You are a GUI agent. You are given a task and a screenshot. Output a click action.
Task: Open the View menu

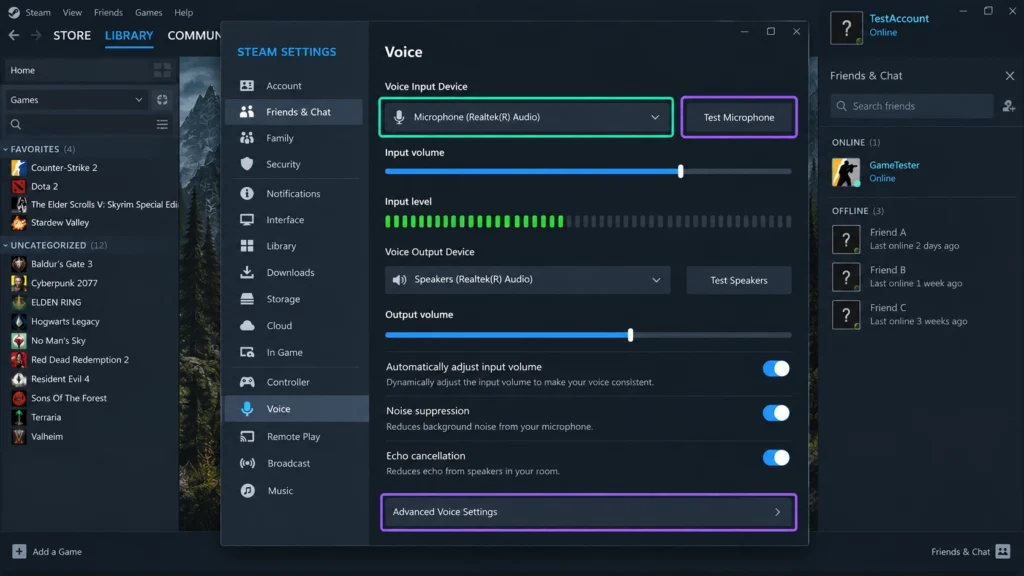pyautogui.click(x=72, y=12)
